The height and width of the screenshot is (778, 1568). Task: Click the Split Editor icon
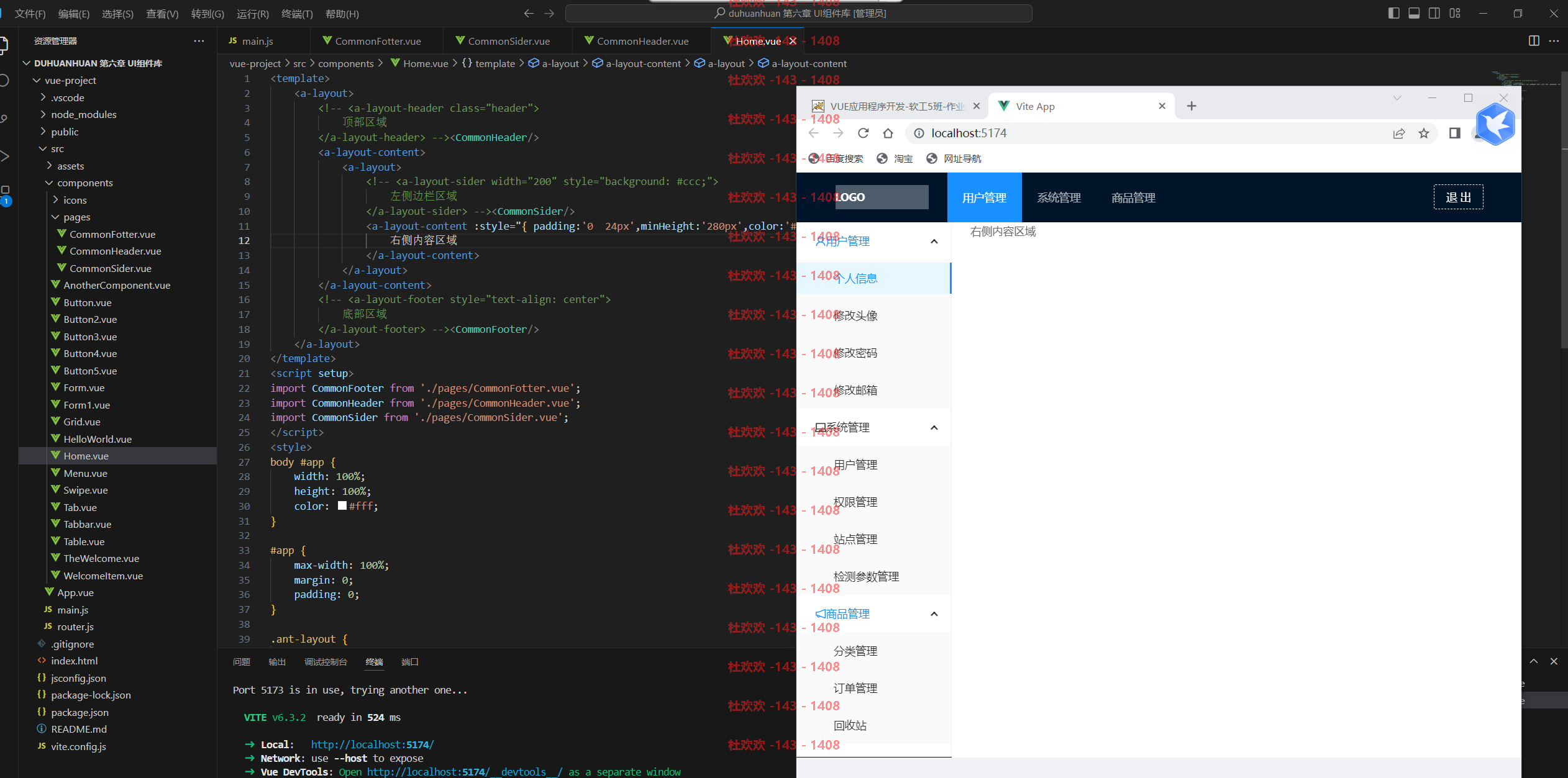pyautogui.click(x=1534, y=41)
